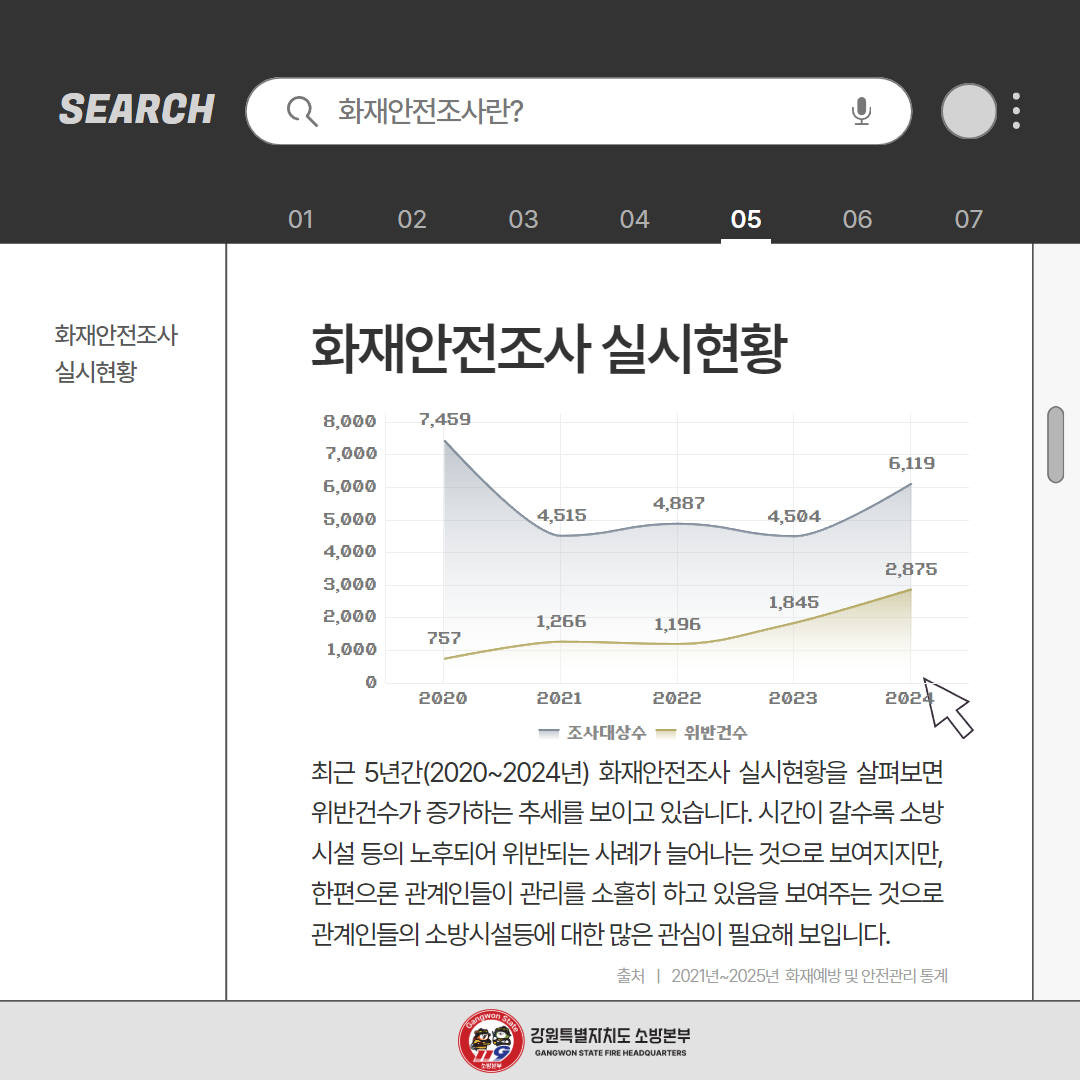Go to page tab 03

pyautogui.click(x=523, y=219)
